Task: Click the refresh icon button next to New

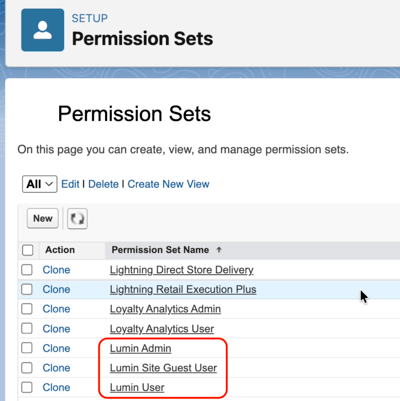Action: tap(77, 219)
